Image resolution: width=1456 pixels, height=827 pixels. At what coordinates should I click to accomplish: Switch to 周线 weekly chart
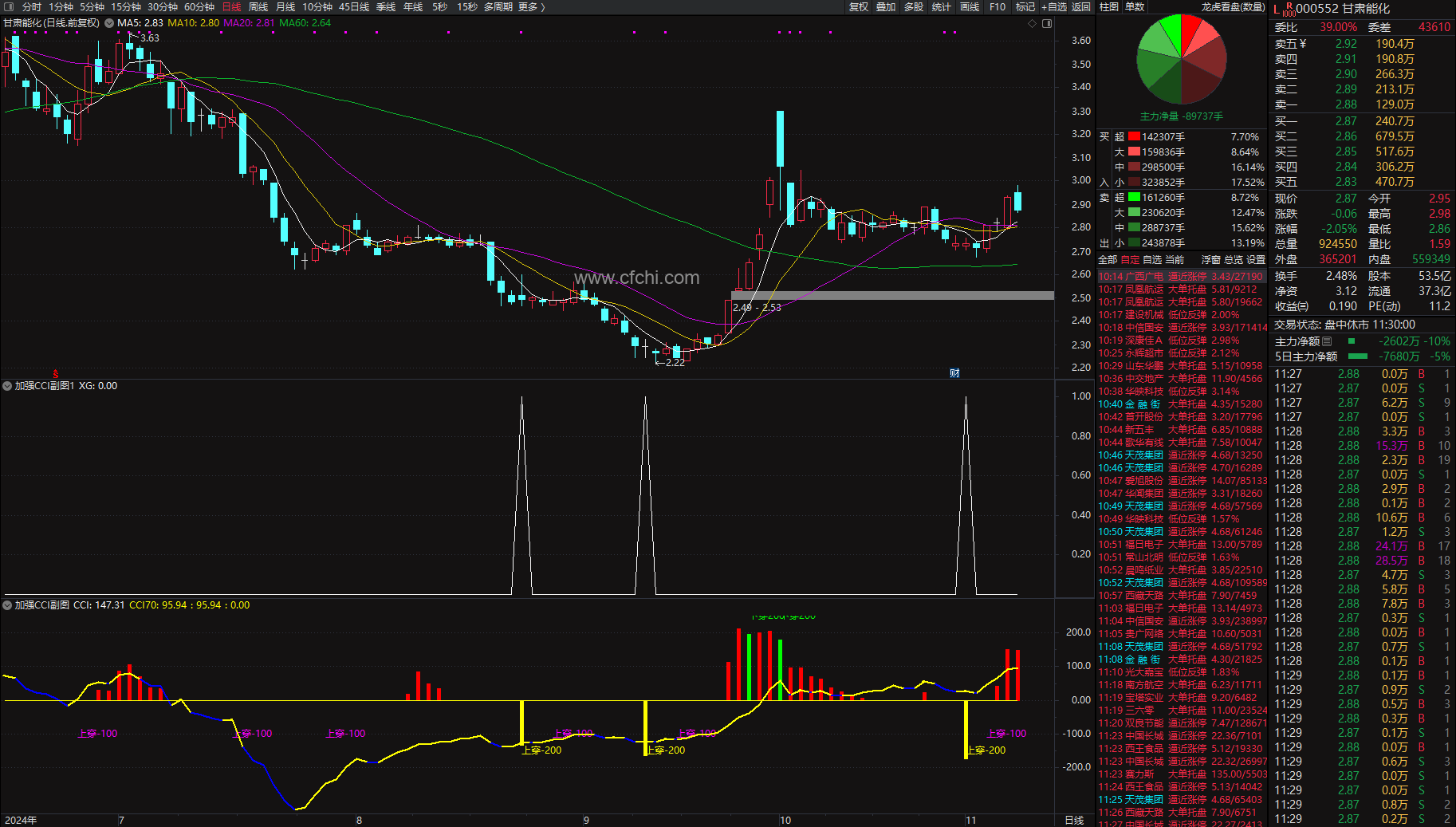tap(258, 6)
